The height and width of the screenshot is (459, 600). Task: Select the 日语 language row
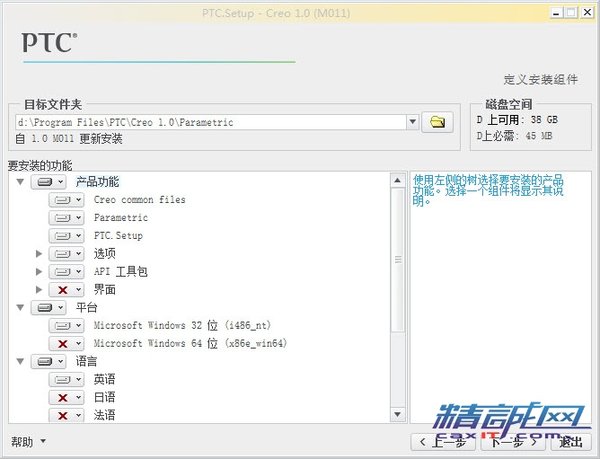coord(104,397)
